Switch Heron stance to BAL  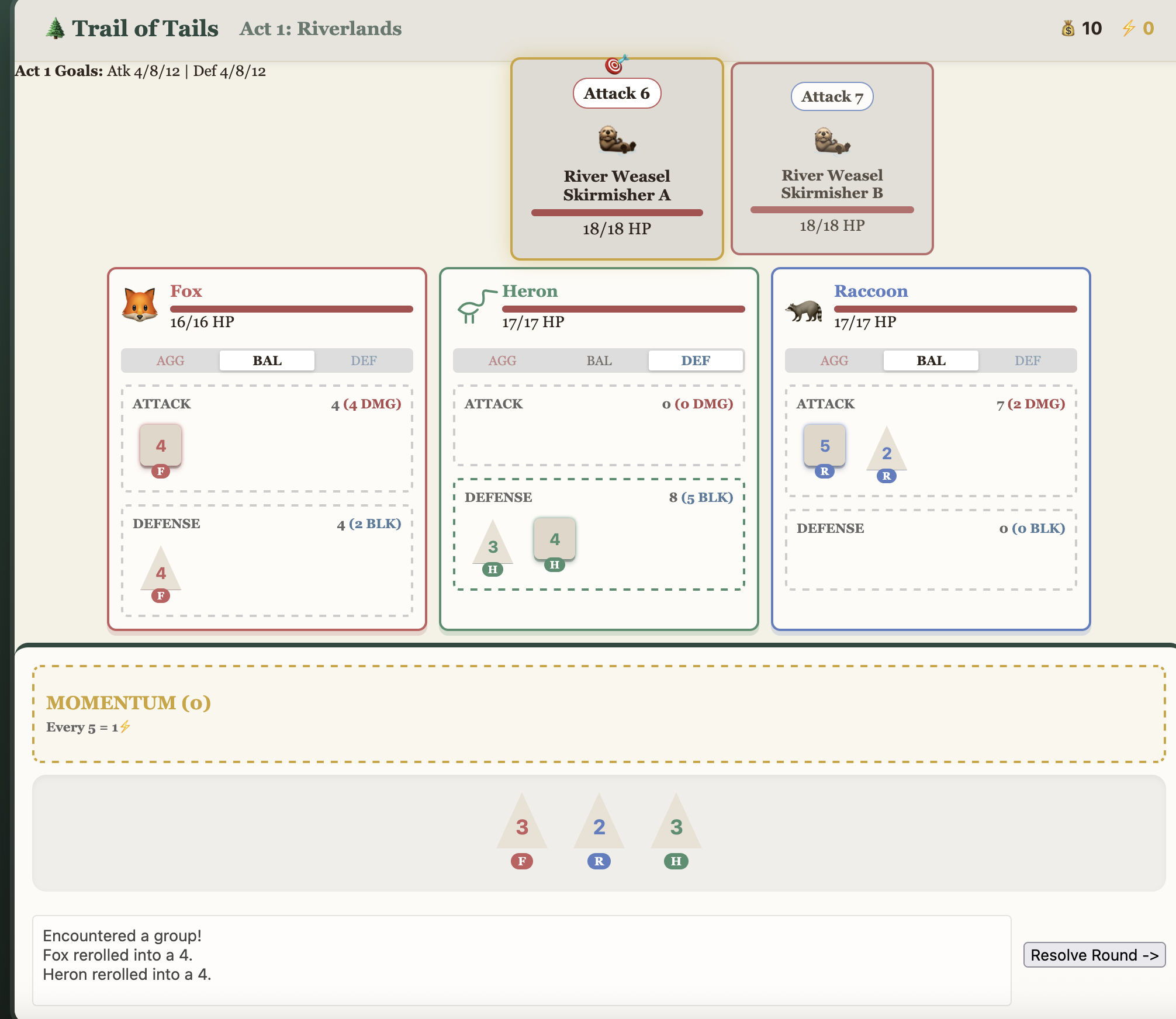599,361
